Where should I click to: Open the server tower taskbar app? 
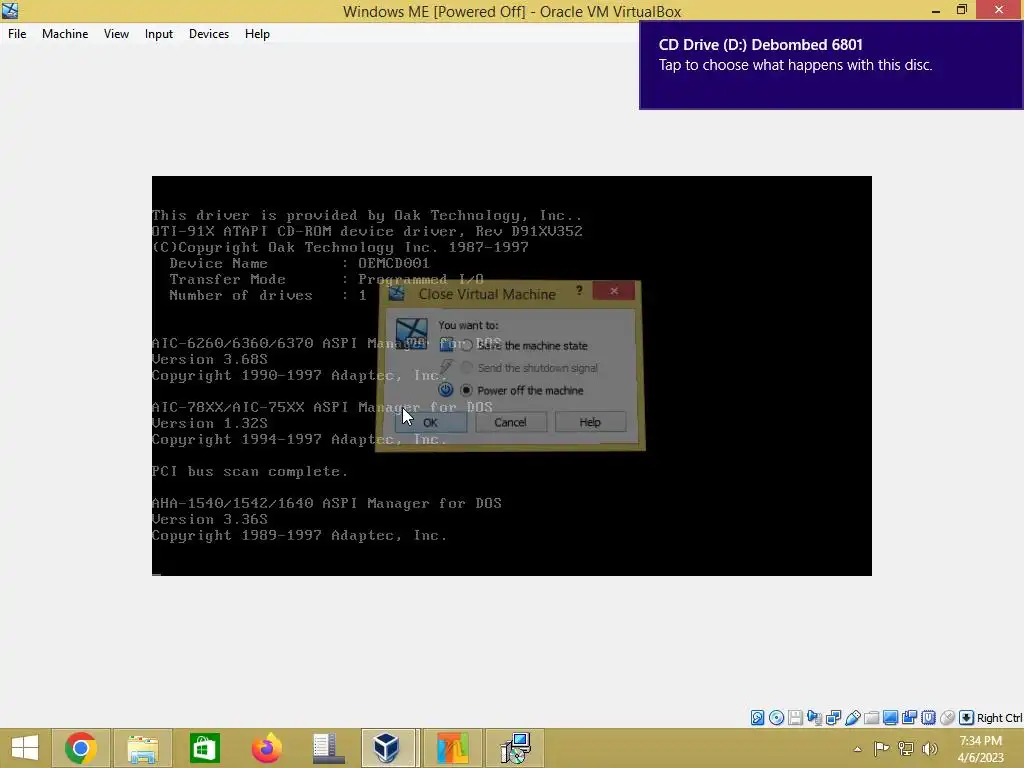click(328, 748)
